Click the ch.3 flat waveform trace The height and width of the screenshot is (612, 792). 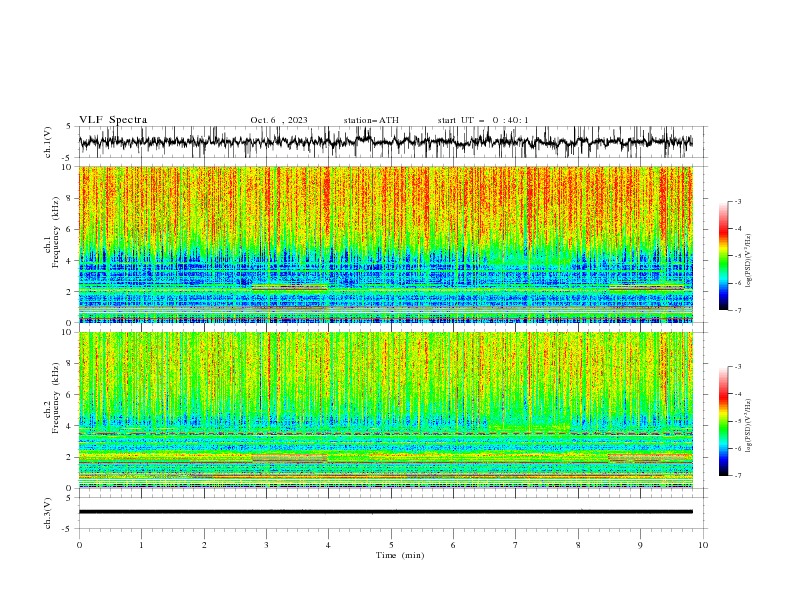click(x=385, y=512)
